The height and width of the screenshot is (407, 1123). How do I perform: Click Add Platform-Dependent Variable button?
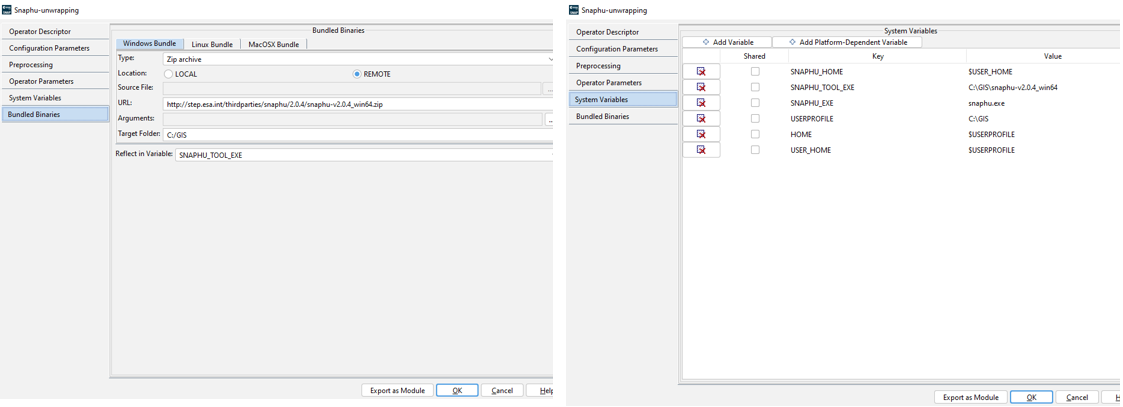tap(847, 42)
